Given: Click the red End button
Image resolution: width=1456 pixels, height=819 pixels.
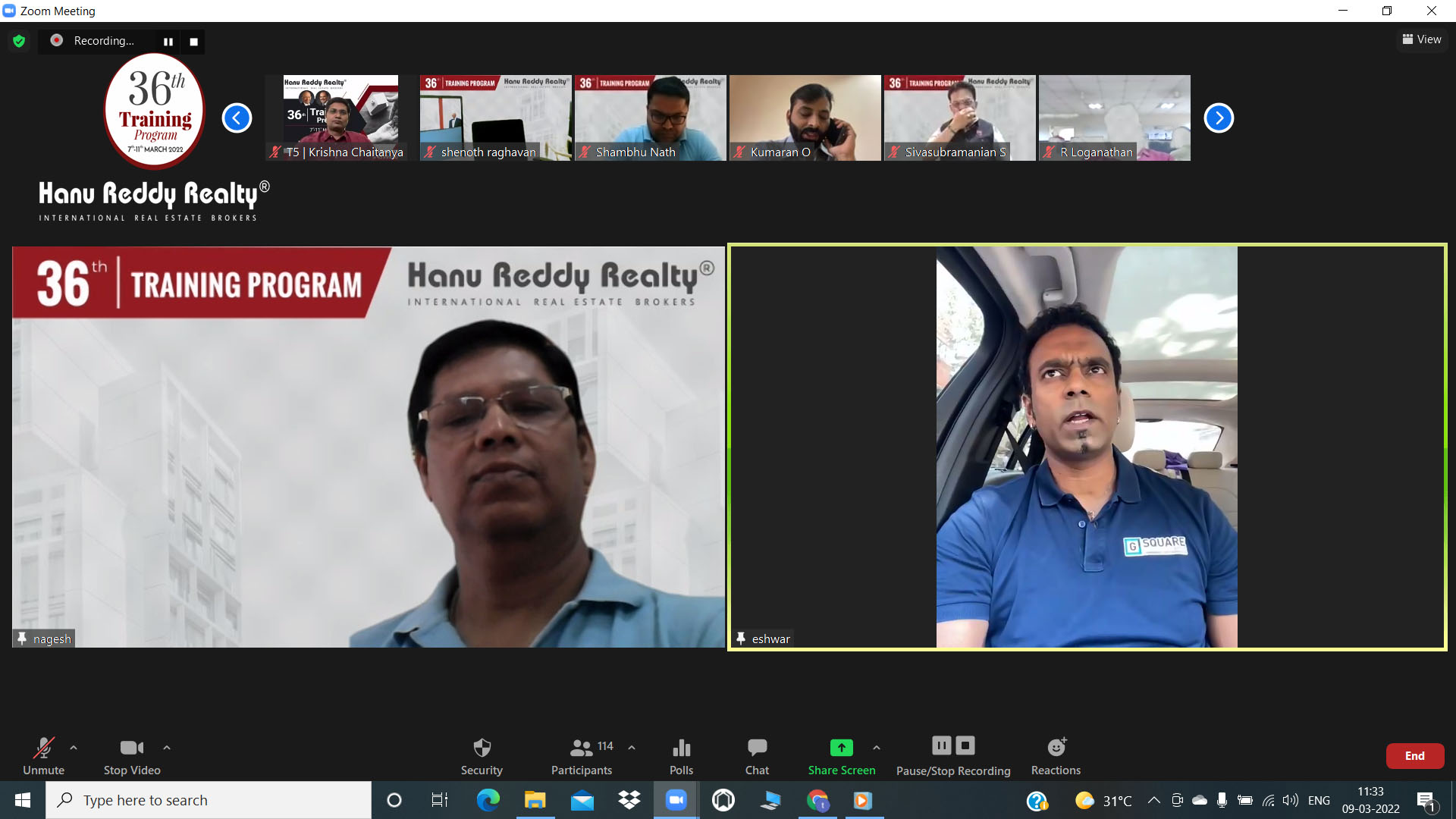Looking at the screenshot, I should 1414,756.
